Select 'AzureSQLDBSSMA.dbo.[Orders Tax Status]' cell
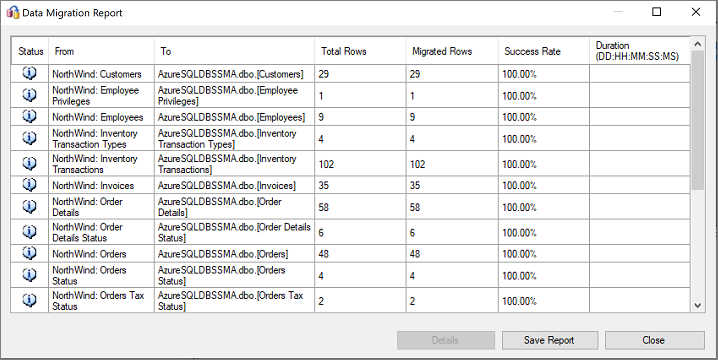The height and width of the screenshot is (360, 718). pyautogui.click(x=234, y=300)
